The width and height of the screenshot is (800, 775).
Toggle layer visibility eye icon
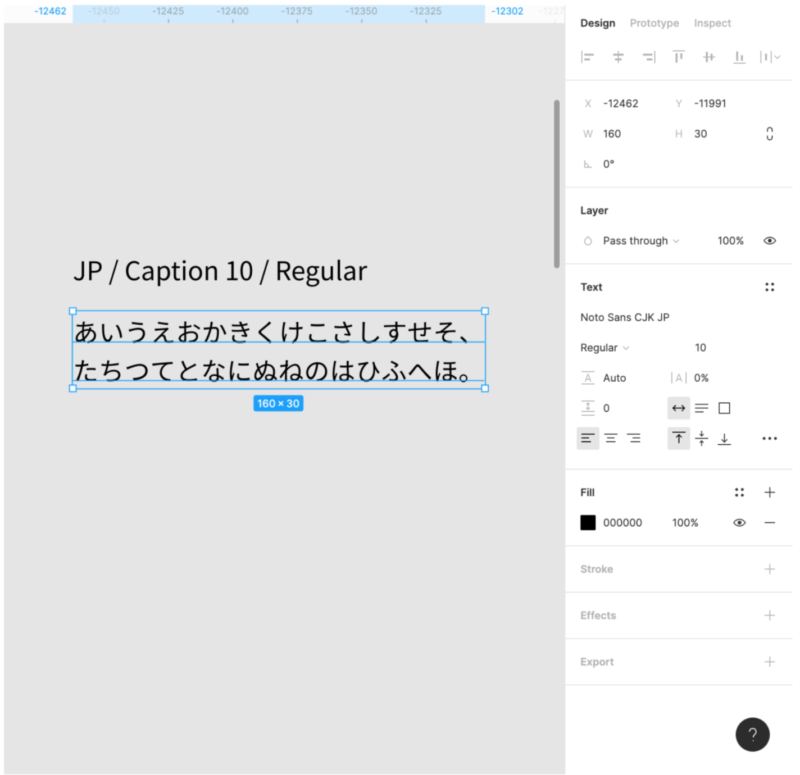769,241
